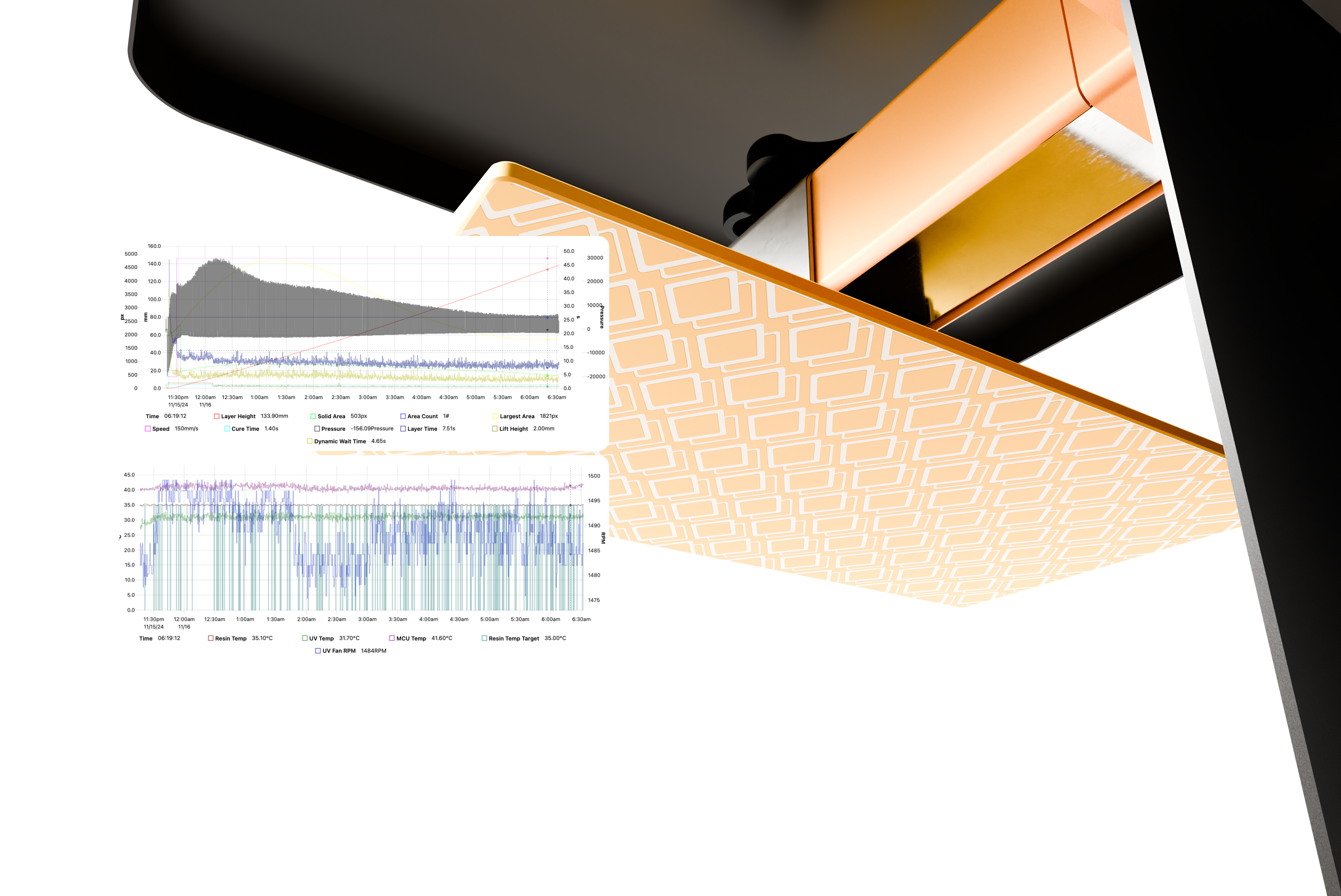This screenshot has height=896, width=1341.
Task: Toggle the Resin Temp legend box
Action: (211, 638)
